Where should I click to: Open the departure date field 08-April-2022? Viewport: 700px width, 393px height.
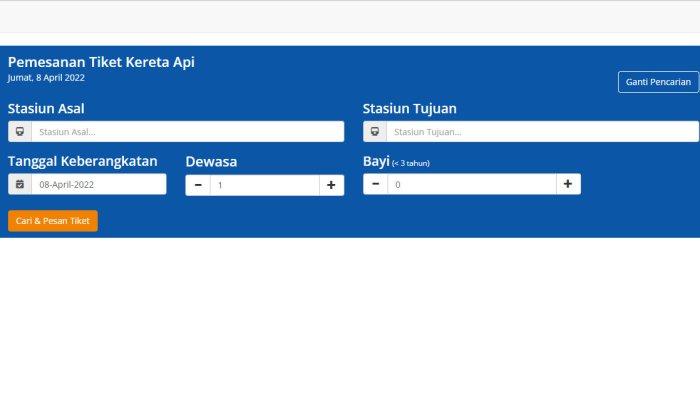click(99, 184)
